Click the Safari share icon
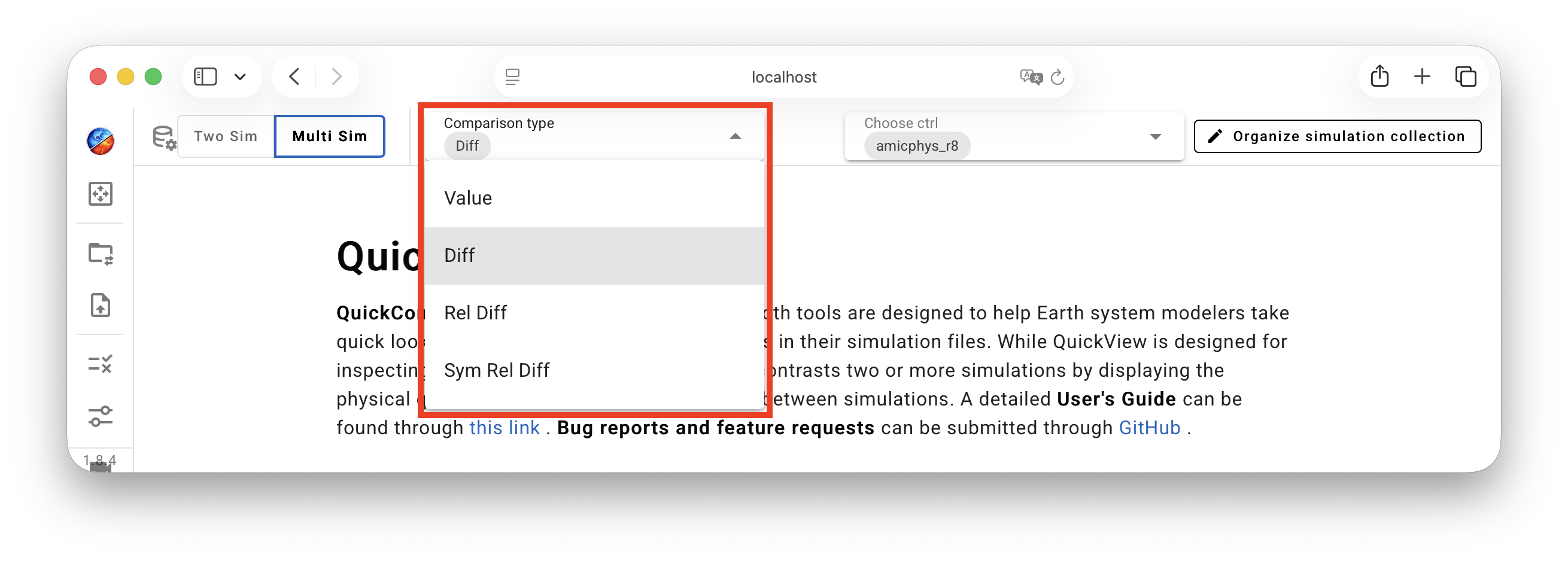 coord(1379,77)
